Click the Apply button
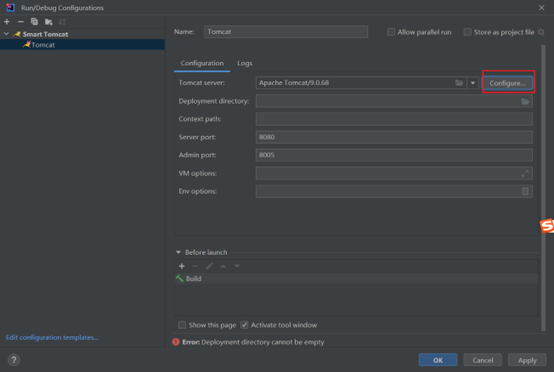Viewport: 554px width, 372px height. 527,360
